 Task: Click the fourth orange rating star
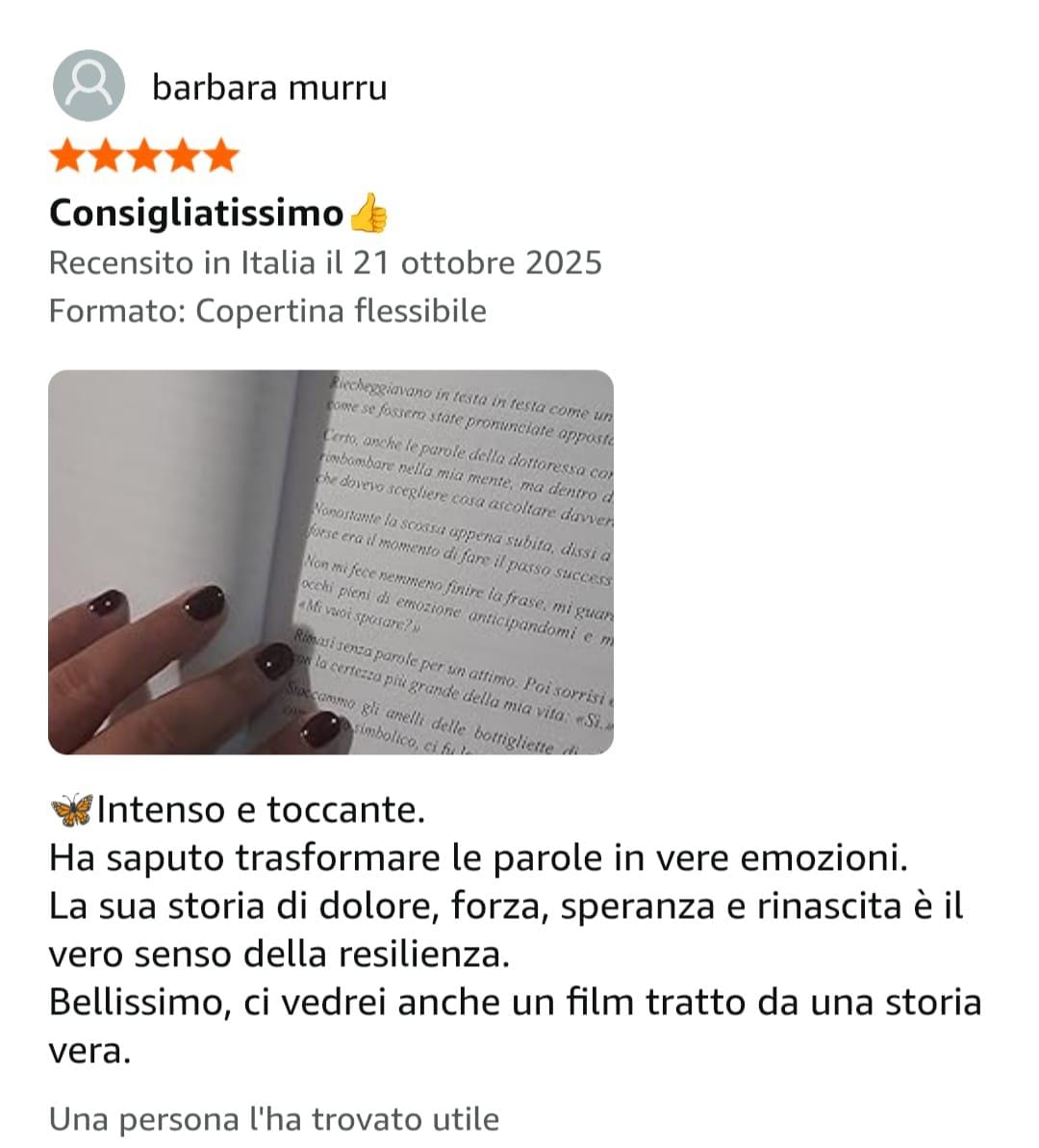(x=183, y=155)
